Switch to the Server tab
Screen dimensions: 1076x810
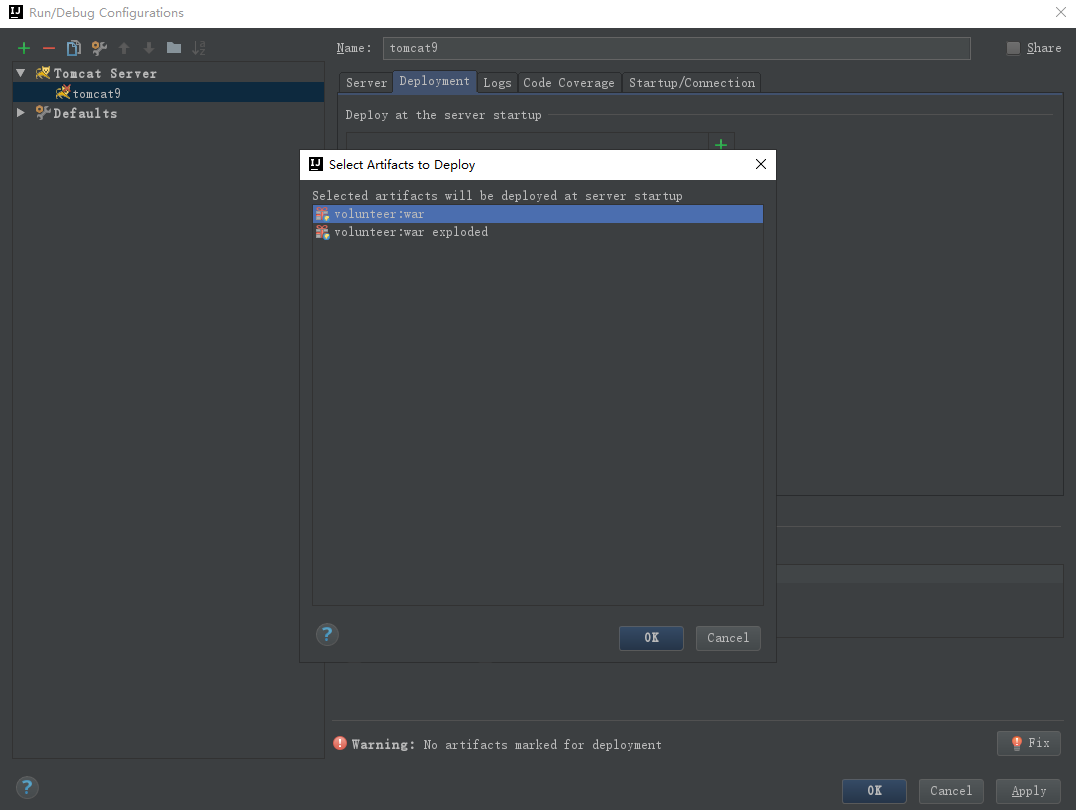[366, 82]
